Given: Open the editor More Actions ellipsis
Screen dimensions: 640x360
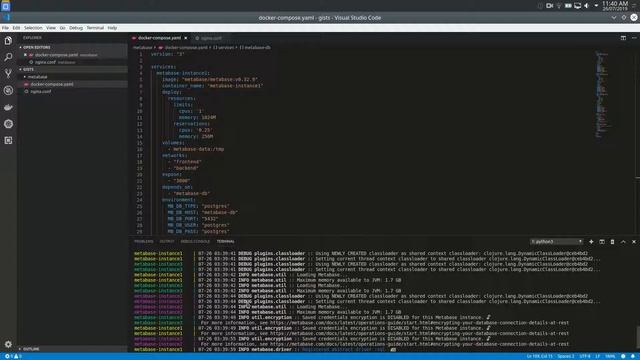Looking at the screenshot, I should [634, 38].
